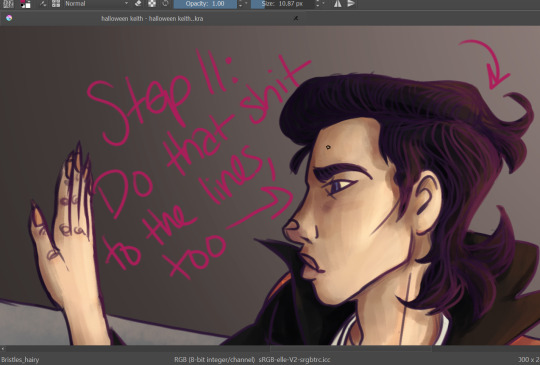Open the fill patterns icon in toolbar
The image size is (540, 365).
[x=8, y=4]
